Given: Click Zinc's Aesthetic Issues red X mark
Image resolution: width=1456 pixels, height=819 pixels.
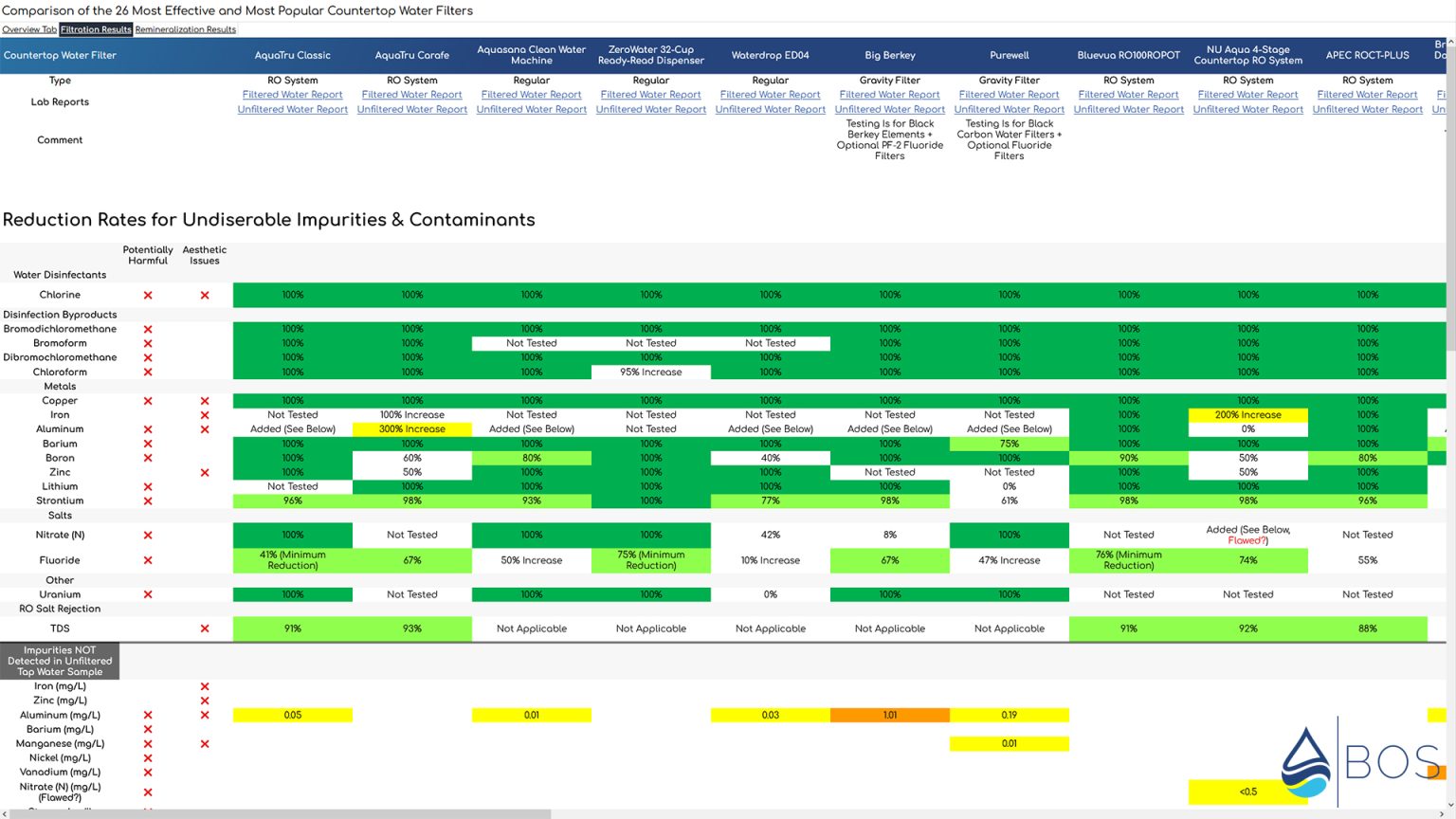Looking at the screenshot, I should 205,472.
